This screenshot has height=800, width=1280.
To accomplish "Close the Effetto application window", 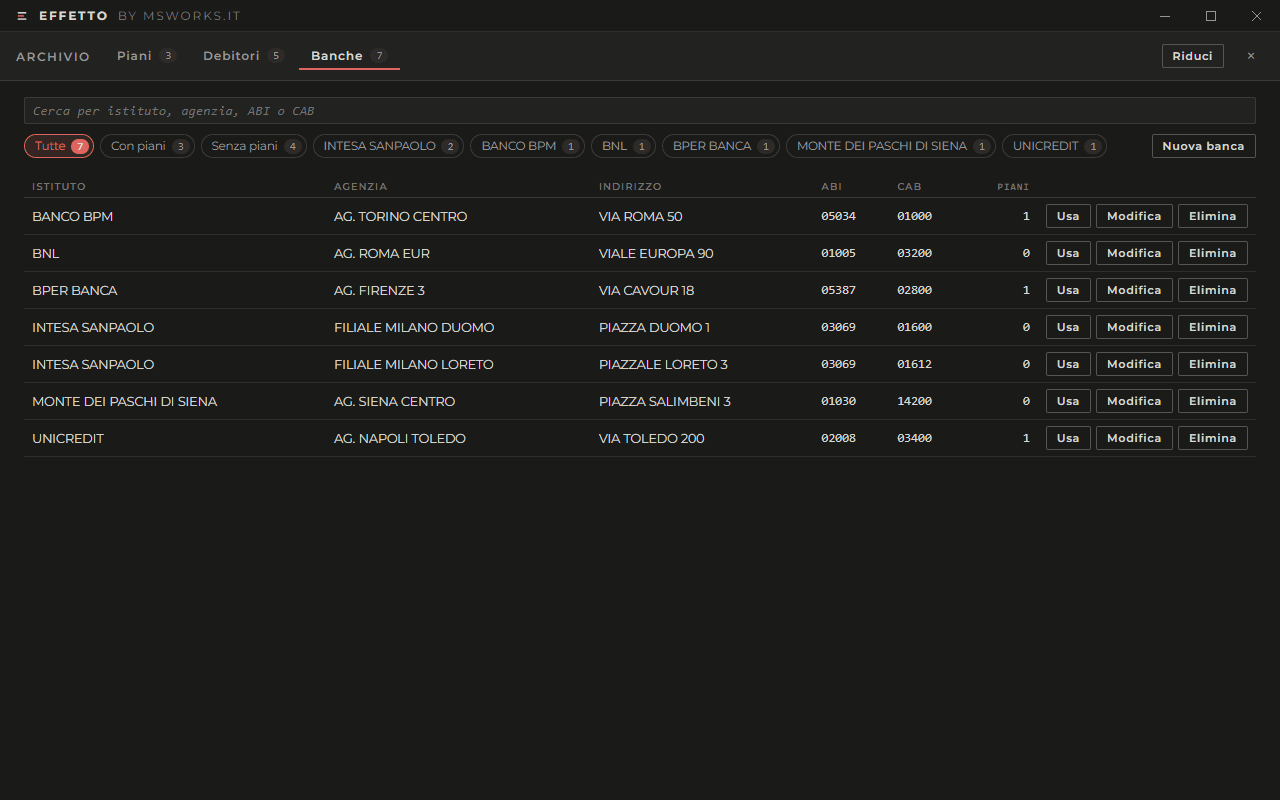I will (x=1256, y=16).
